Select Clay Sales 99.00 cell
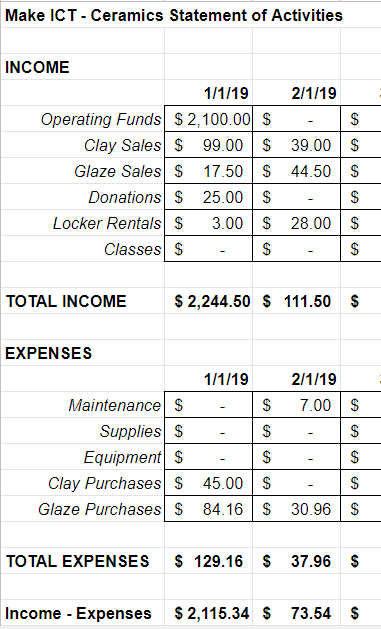The image size is (381, 629). tap(209, 145)
